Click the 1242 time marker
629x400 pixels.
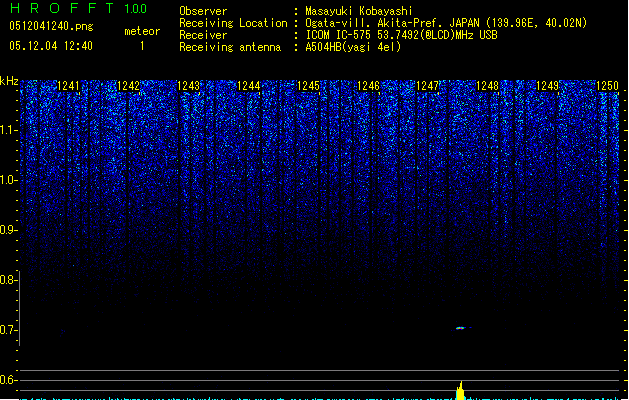pyautogui.click(x=128, y=86)
